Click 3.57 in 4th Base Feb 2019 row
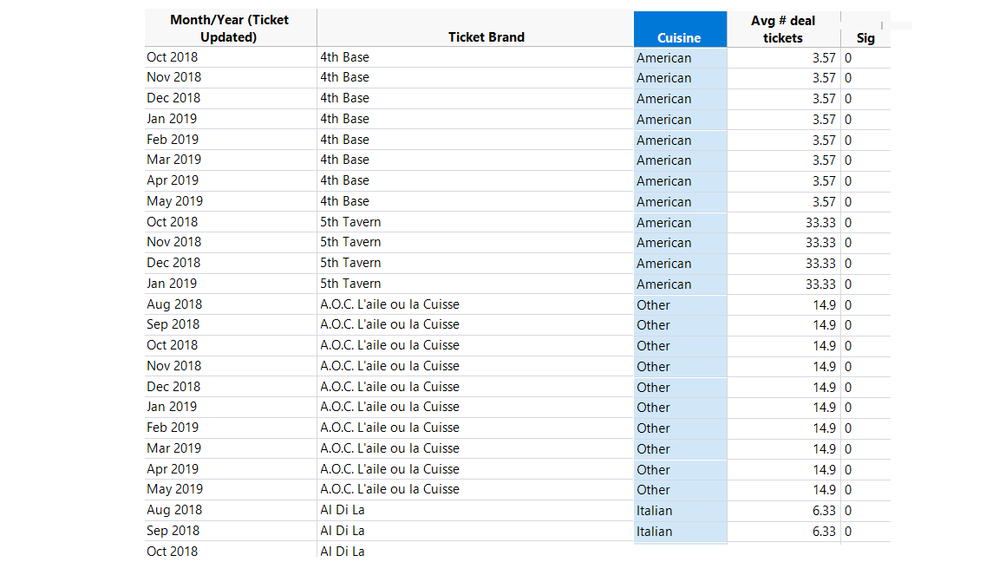This screenshot has width=999, height=562. [x=823, y=140]
